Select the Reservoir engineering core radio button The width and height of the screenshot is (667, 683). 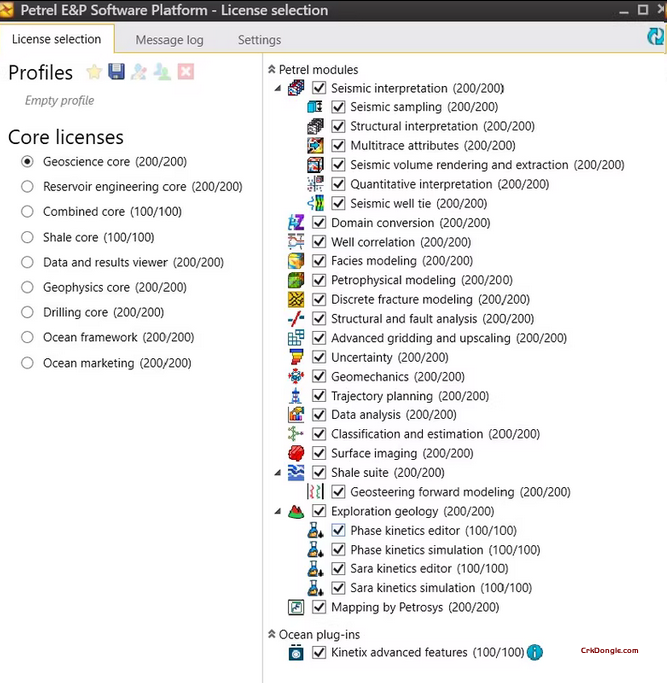pyautogui.click(x=27, y=187)
